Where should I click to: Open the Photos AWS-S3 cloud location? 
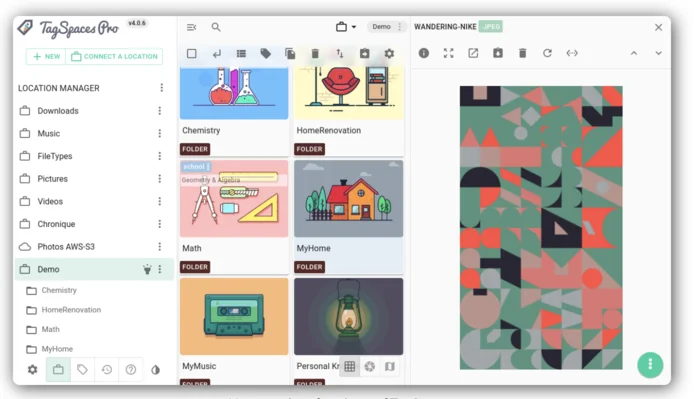(x=66, y=246)
